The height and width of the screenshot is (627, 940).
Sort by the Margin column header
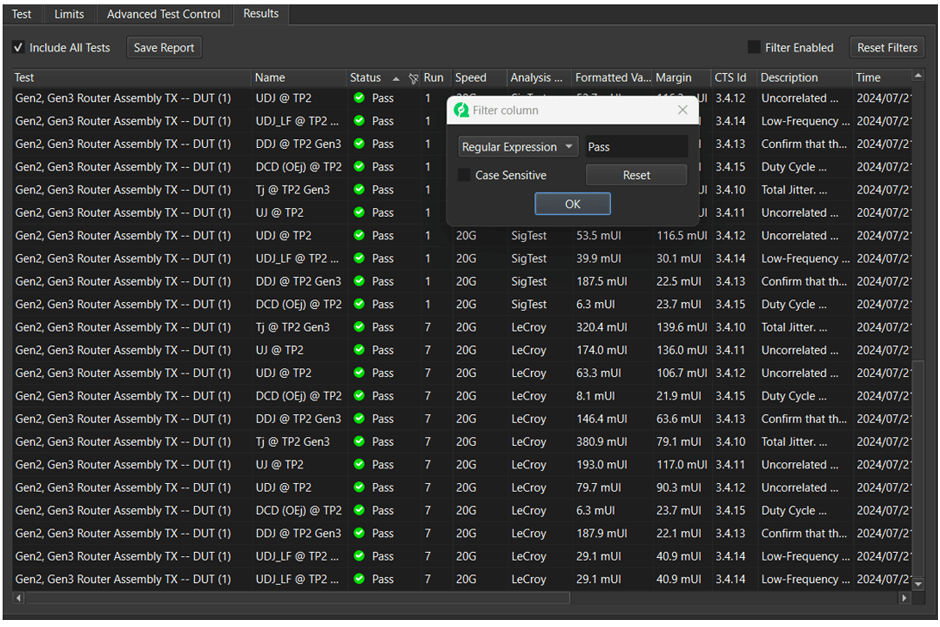point(673,78)
